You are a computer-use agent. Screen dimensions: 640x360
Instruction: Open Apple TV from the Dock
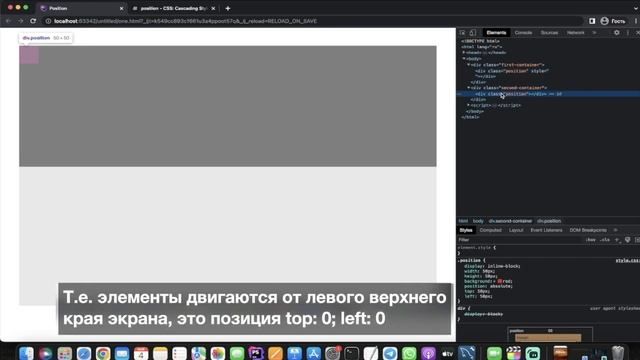[447, 353]
